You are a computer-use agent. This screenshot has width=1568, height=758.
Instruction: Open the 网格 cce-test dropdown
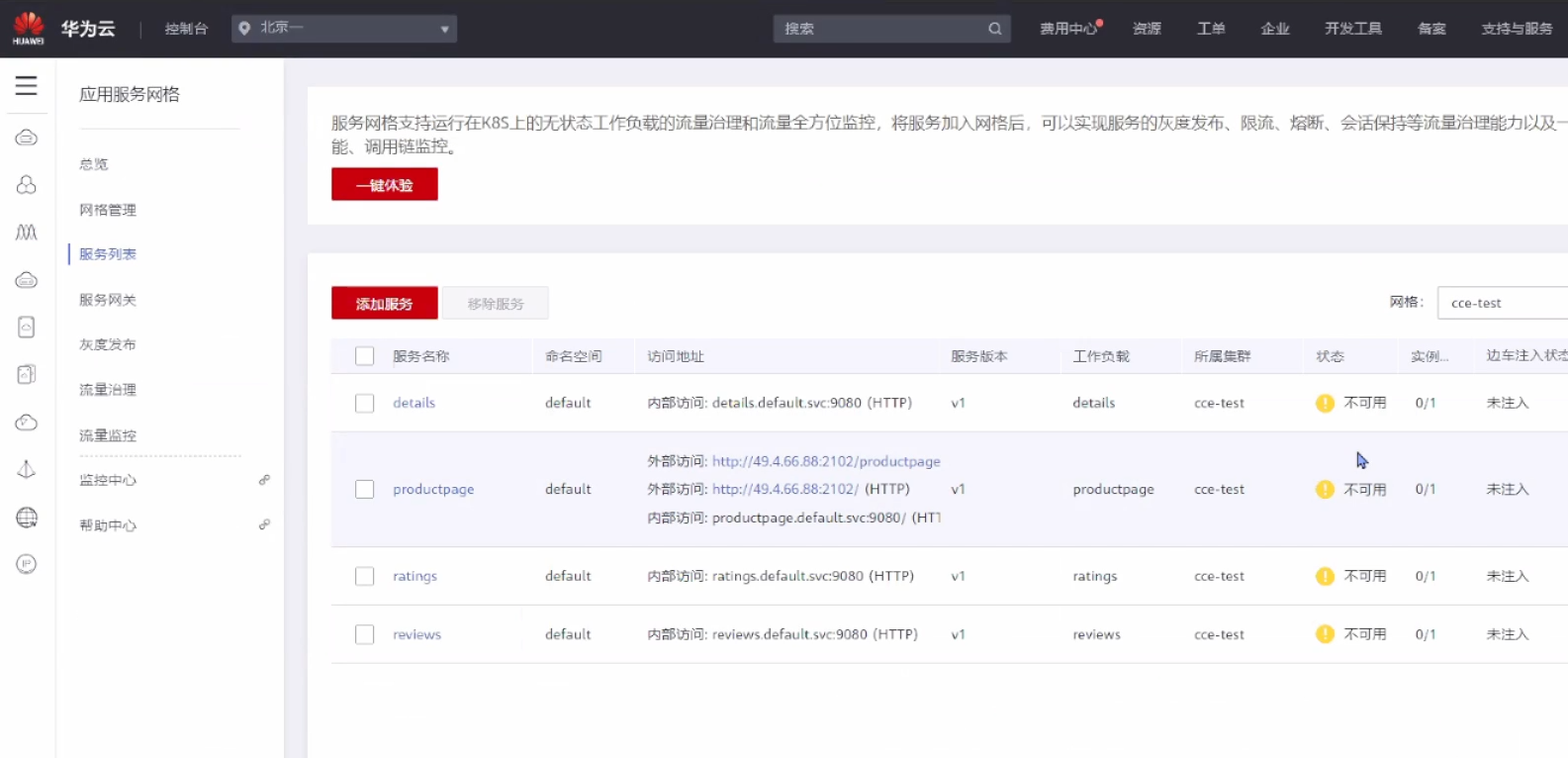(x=1502, y=303)
